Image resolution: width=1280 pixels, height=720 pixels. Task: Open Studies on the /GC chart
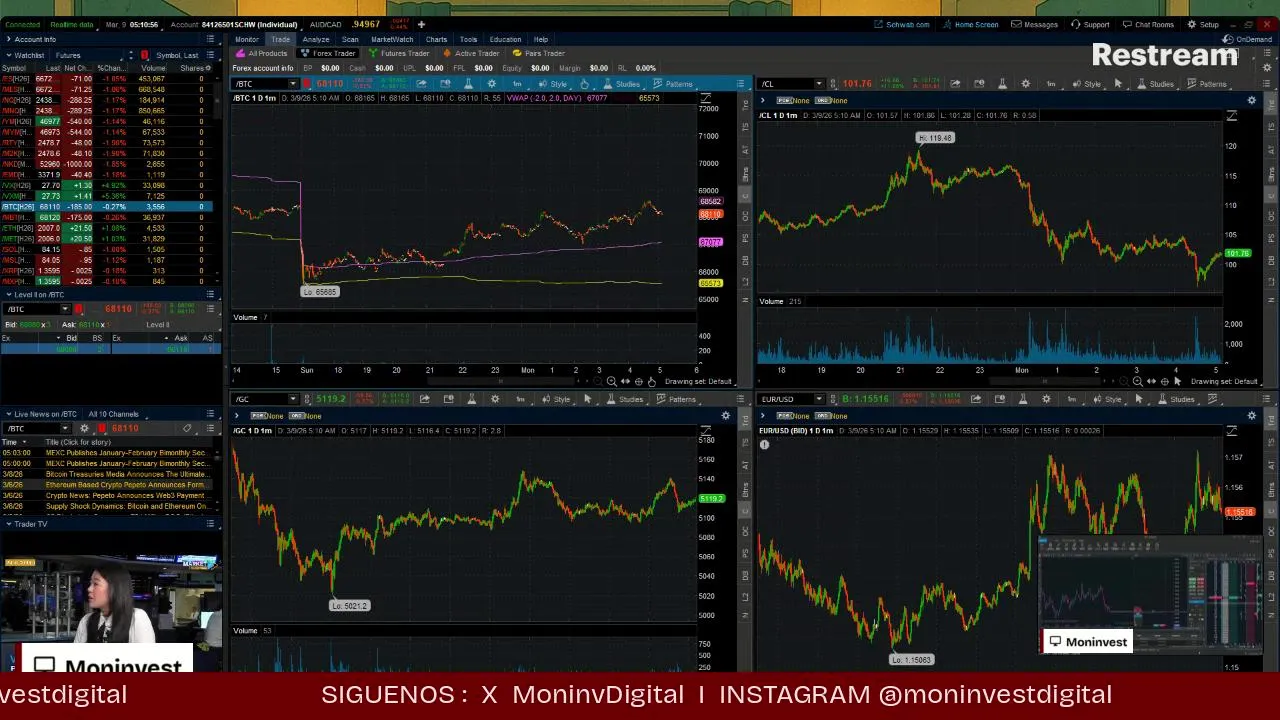[625, 399]
